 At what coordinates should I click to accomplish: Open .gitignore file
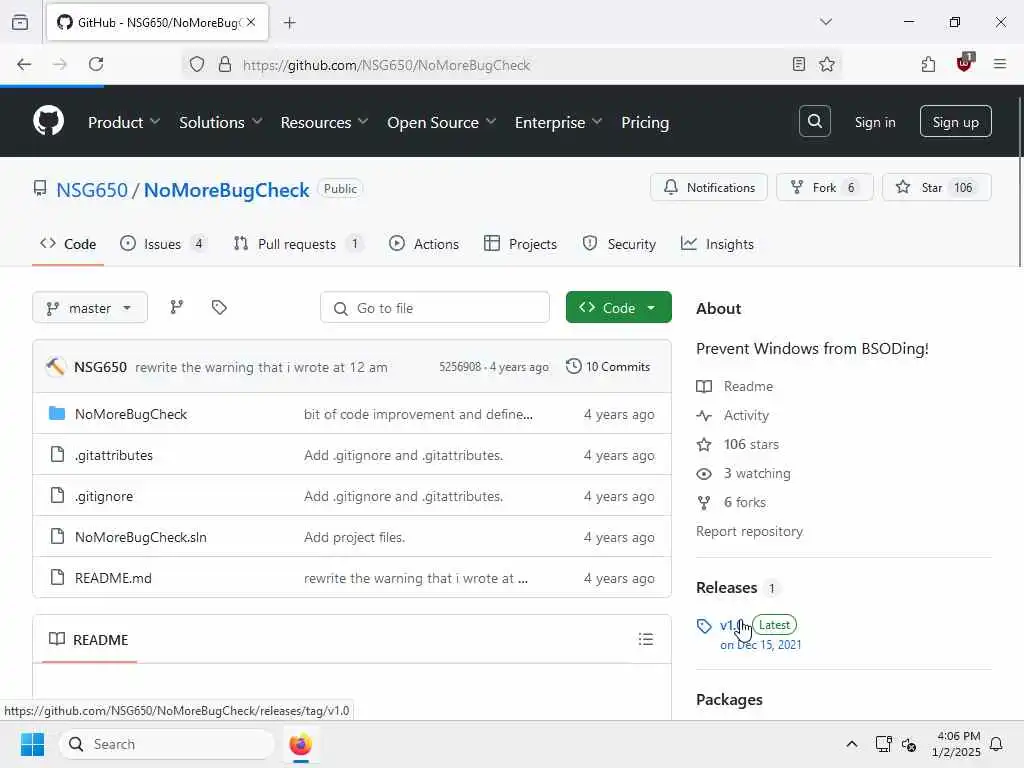pos(103,496)
